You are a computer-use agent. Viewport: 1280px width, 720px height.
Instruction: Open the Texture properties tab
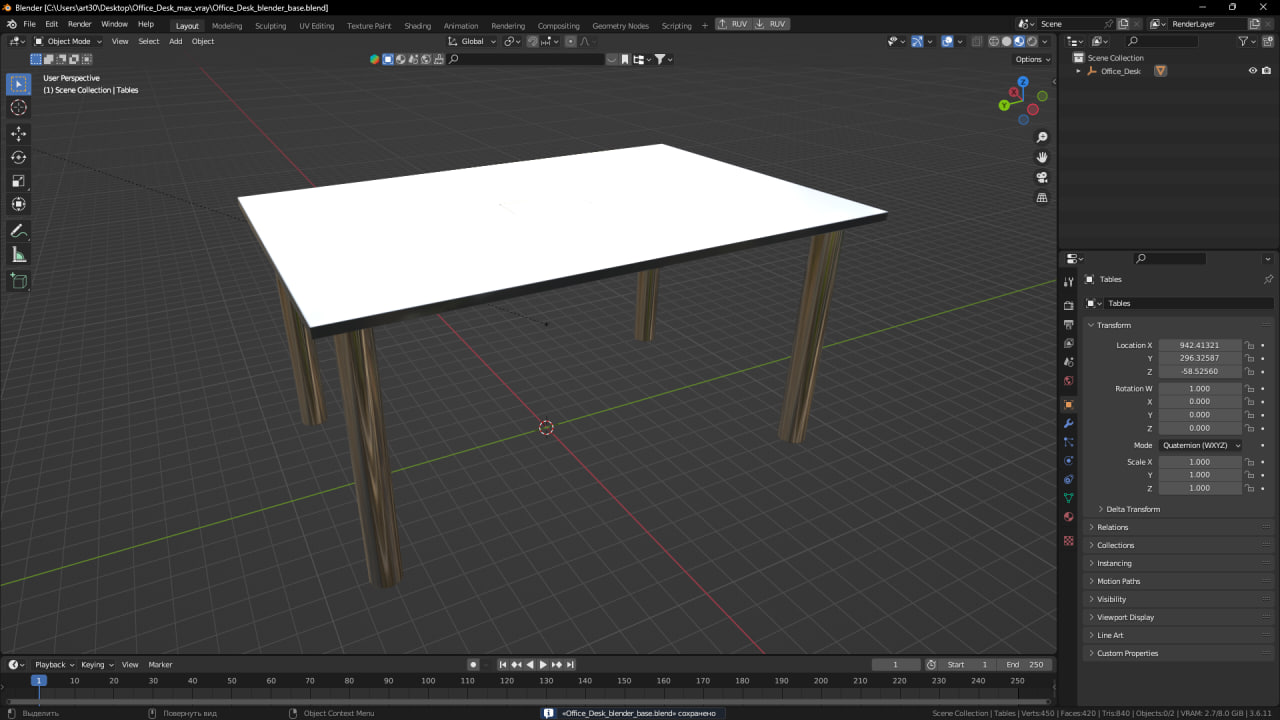1069,540
